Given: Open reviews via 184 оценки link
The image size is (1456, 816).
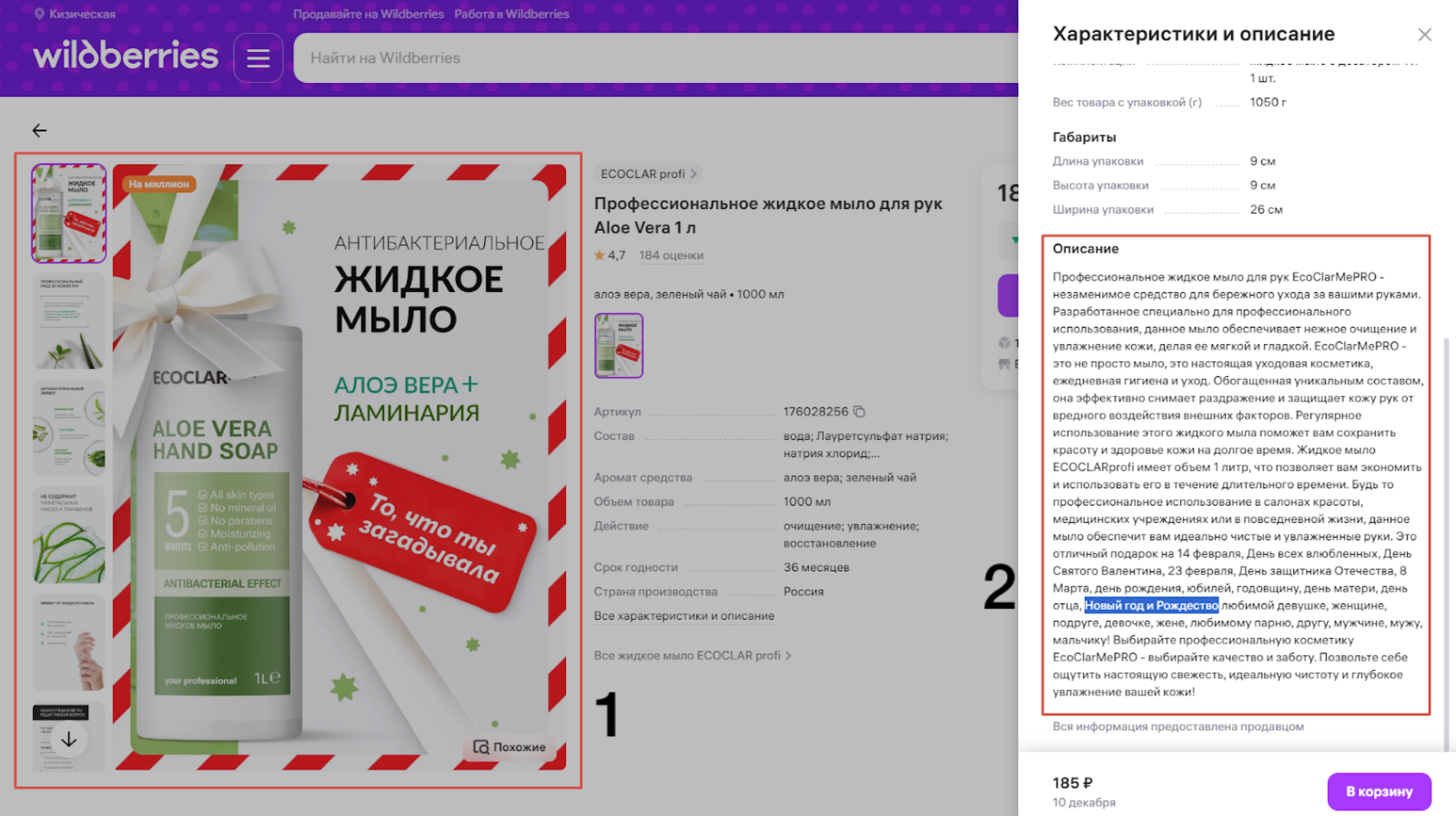Looking at the screenshot, I should pos(671,255).
